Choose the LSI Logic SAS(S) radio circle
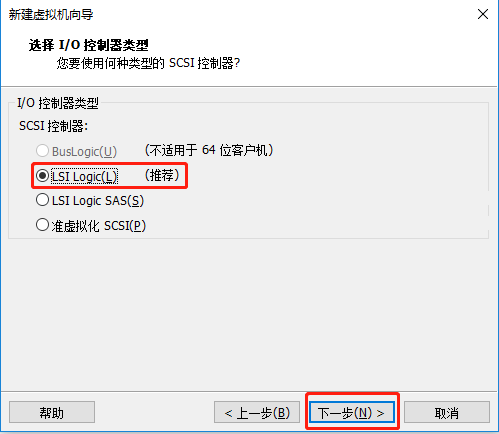Screen dimensions: 499x434 pos(42,200)
